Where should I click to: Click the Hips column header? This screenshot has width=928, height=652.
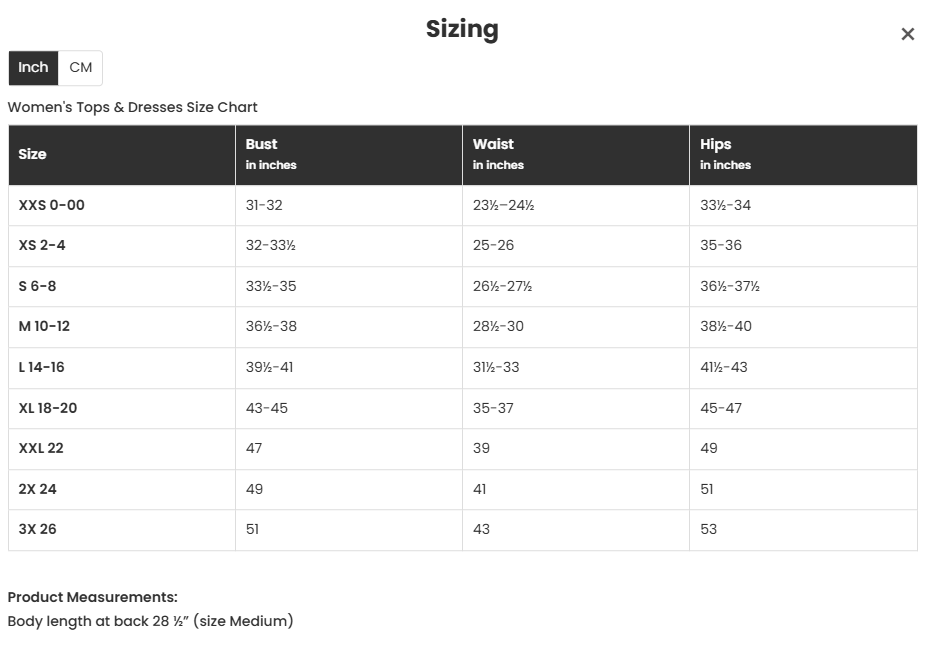(x=716, y=144)
